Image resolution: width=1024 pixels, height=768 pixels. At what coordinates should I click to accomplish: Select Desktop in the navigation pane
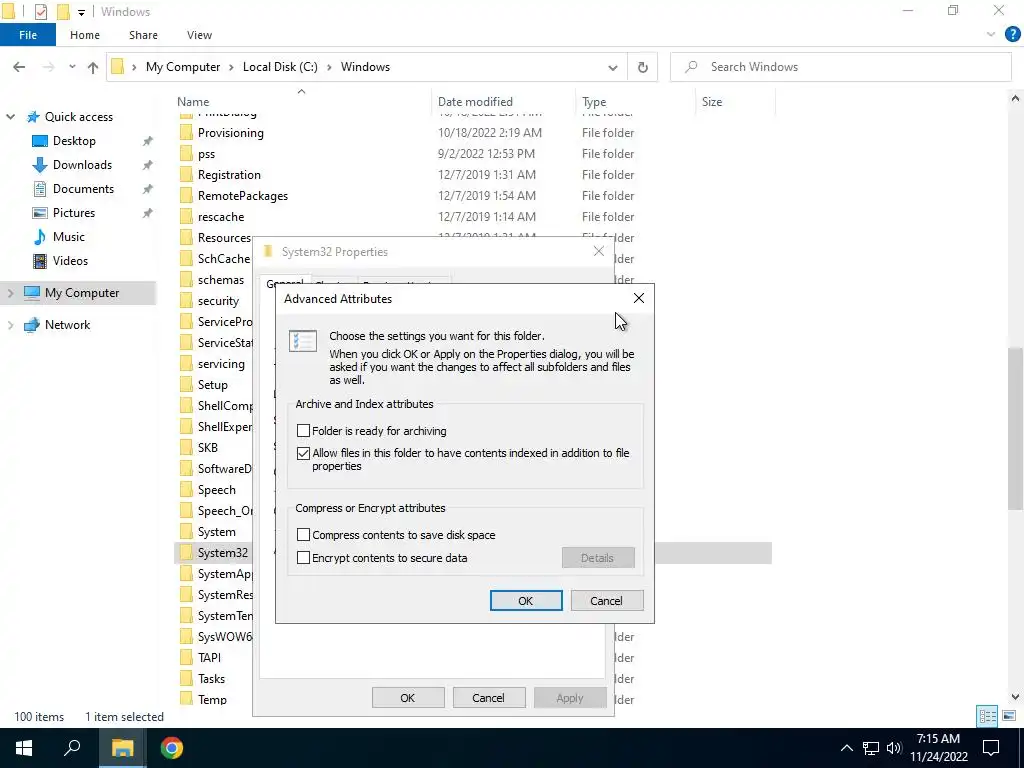pyautogui.click(x=74, y=141)
